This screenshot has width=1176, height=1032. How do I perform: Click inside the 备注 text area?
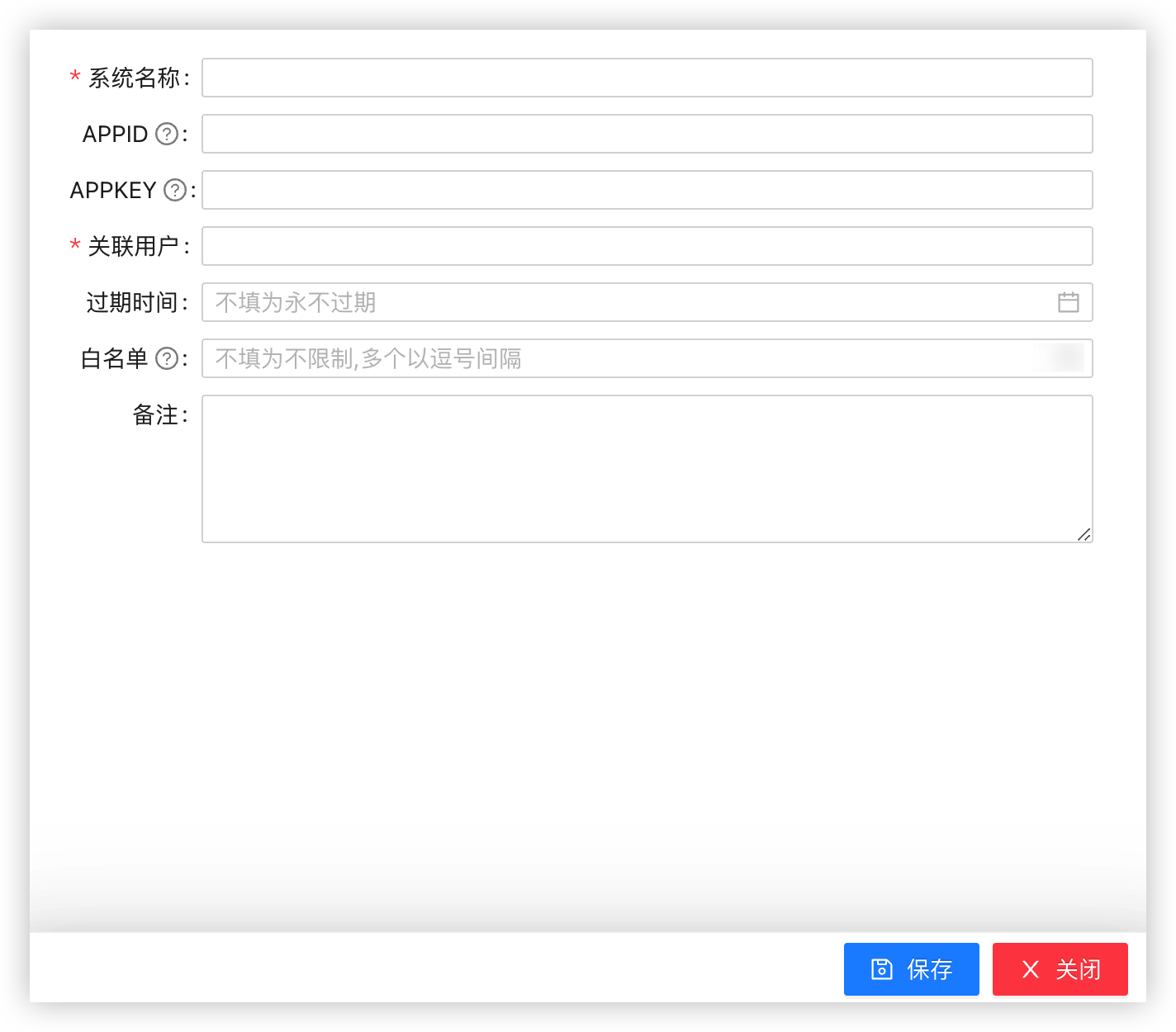click(647, 469)
